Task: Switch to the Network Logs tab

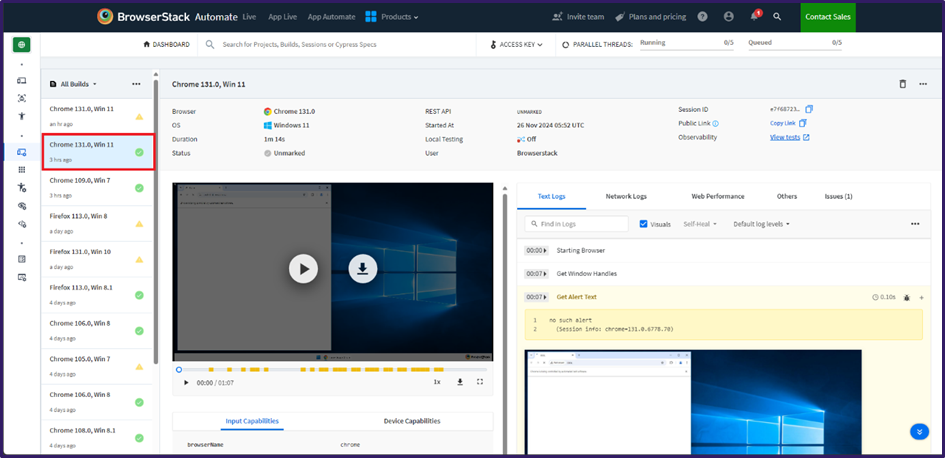Action: [x=625, y=197]
